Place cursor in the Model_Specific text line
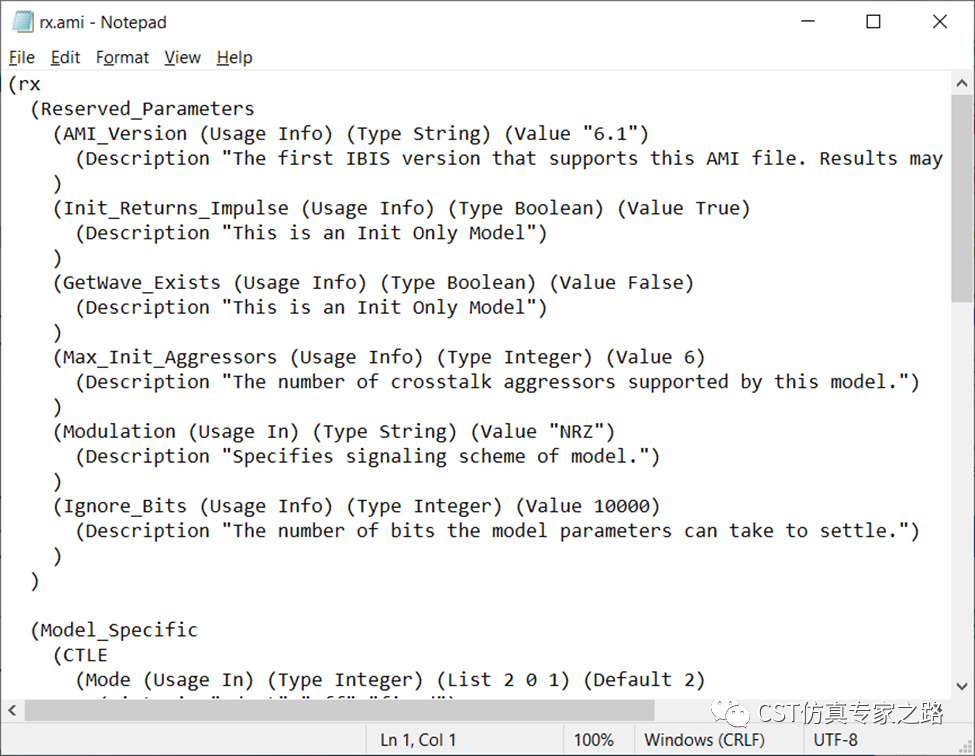 pos(114,630)
